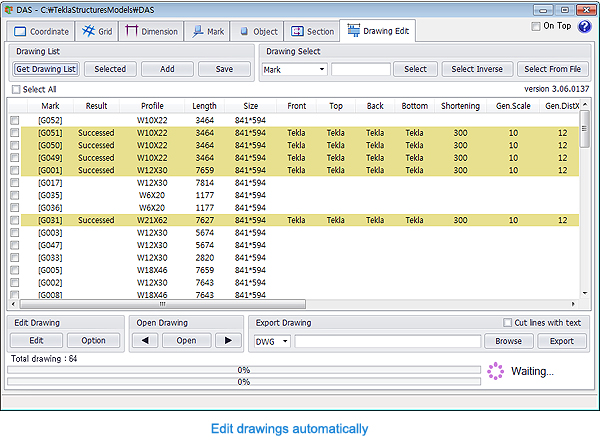Open the Coordinate tab
The image size is (601, 441).
(40, 31)
